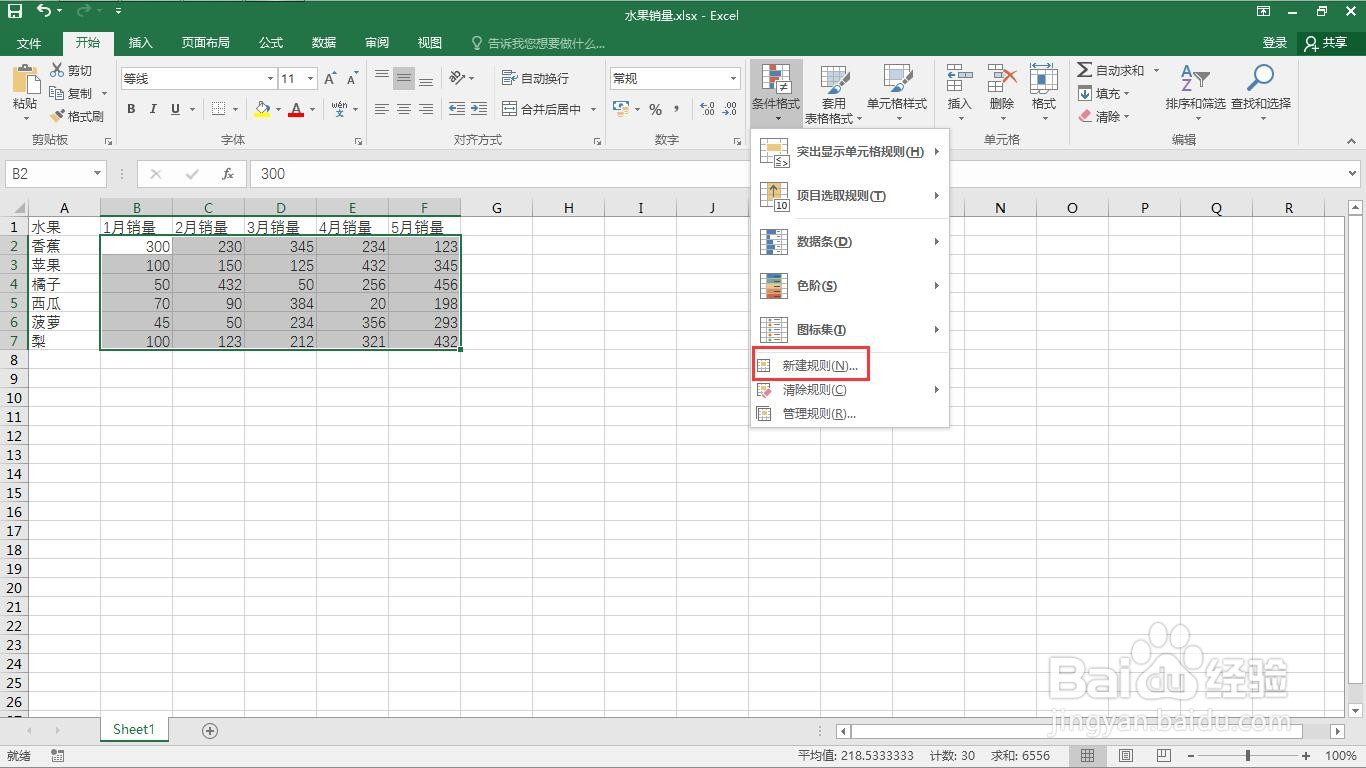Screen dimensions: 1366x768
Task: Click the AutoSum sigma icon
Action: click(x=1084, y=70)
